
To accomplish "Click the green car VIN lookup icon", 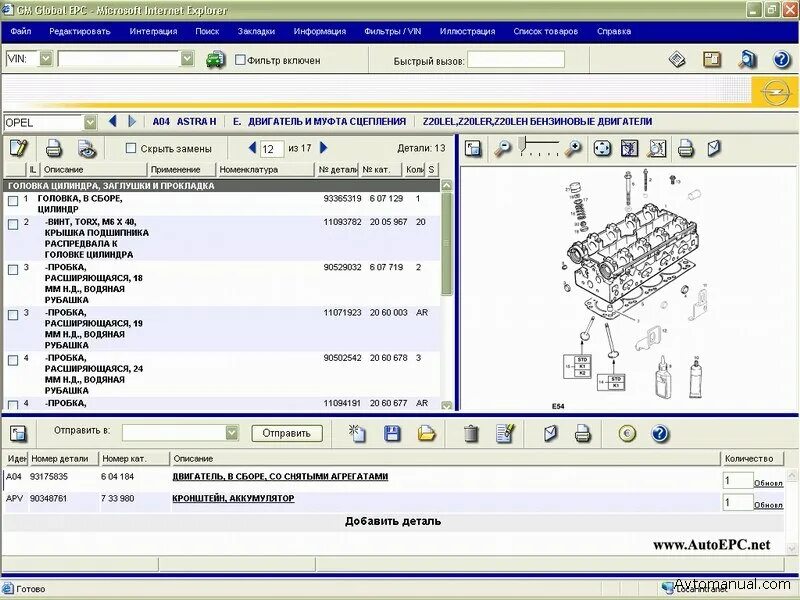I will point(215,60).
